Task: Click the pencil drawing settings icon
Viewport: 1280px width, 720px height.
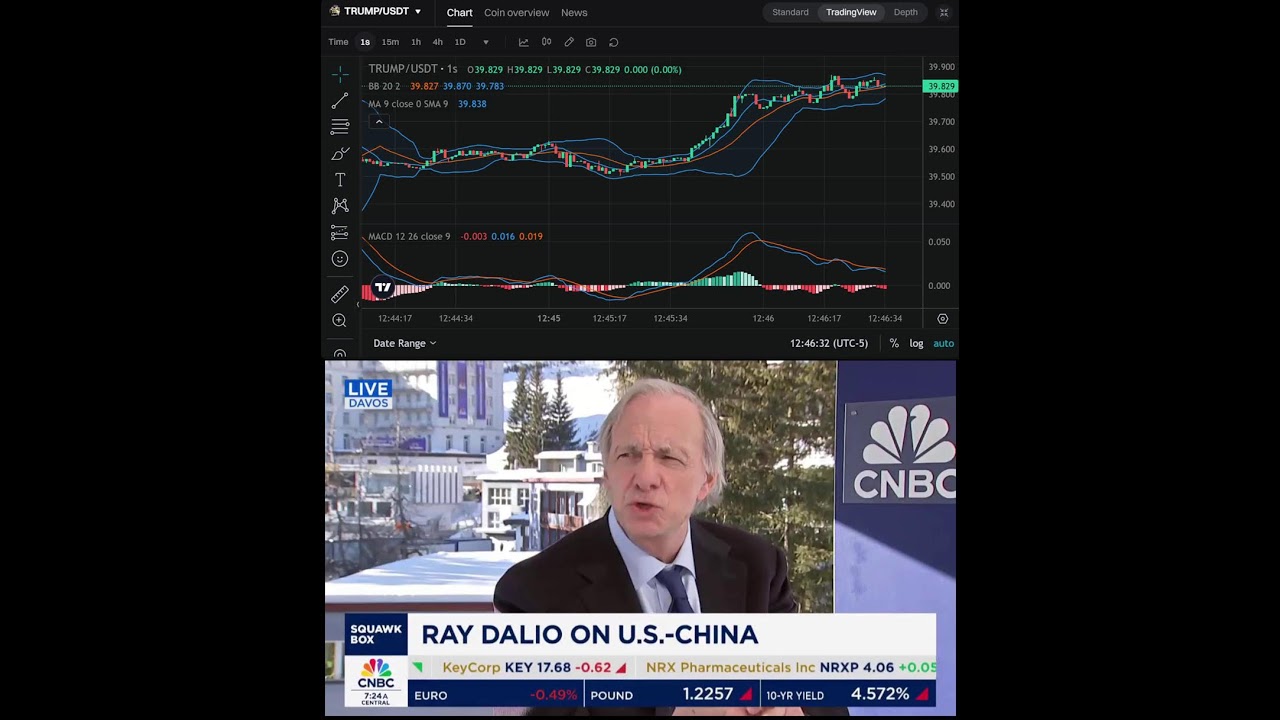Action: 569,42
